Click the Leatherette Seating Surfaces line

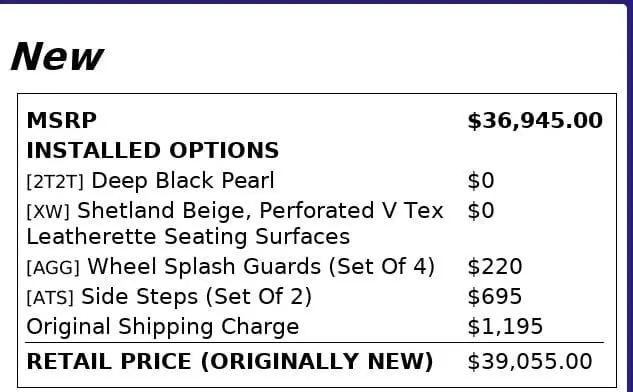coord(188,236)
